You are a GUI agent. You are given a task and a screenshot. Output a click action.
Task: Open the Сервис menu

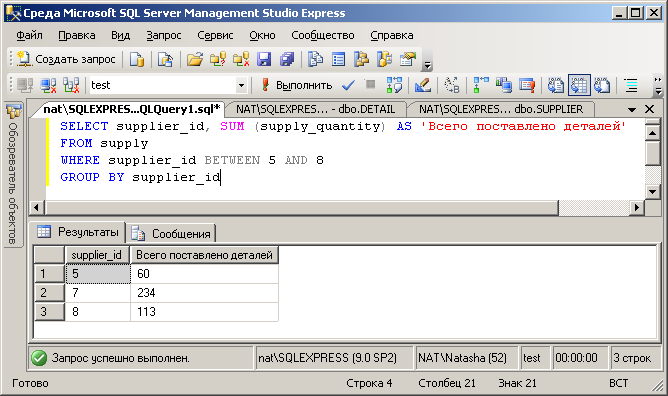pyautogui.click(x=215, y=35)
